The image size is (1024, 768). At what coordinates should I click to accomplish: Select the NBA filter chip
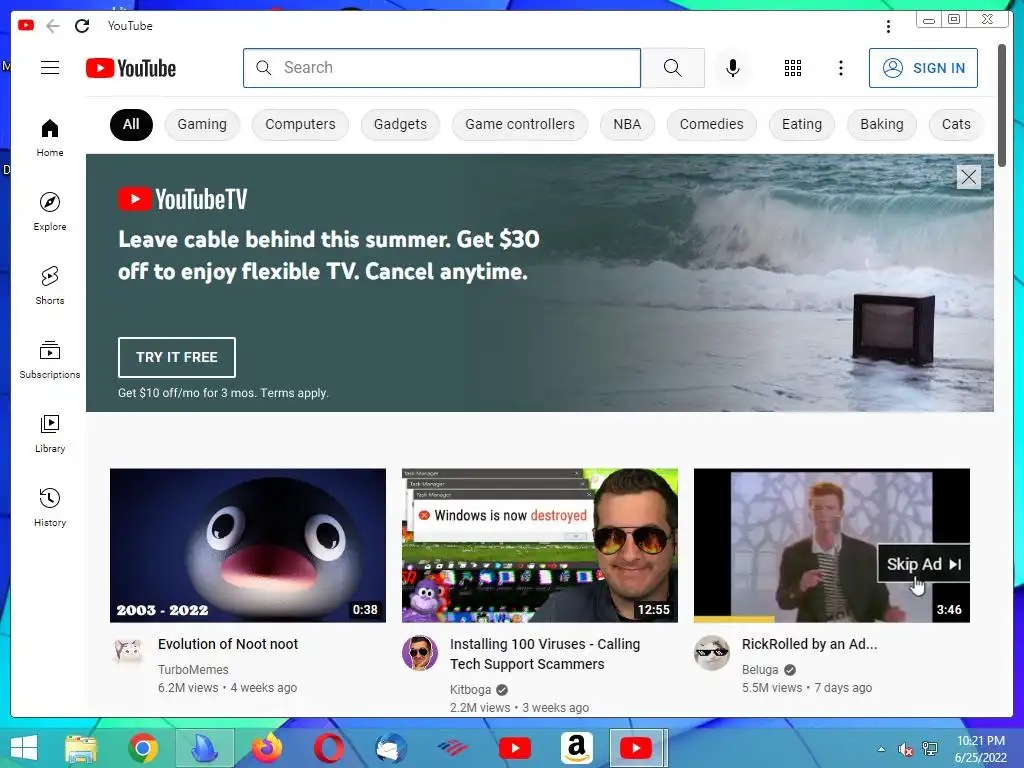(x=627, y=125)
